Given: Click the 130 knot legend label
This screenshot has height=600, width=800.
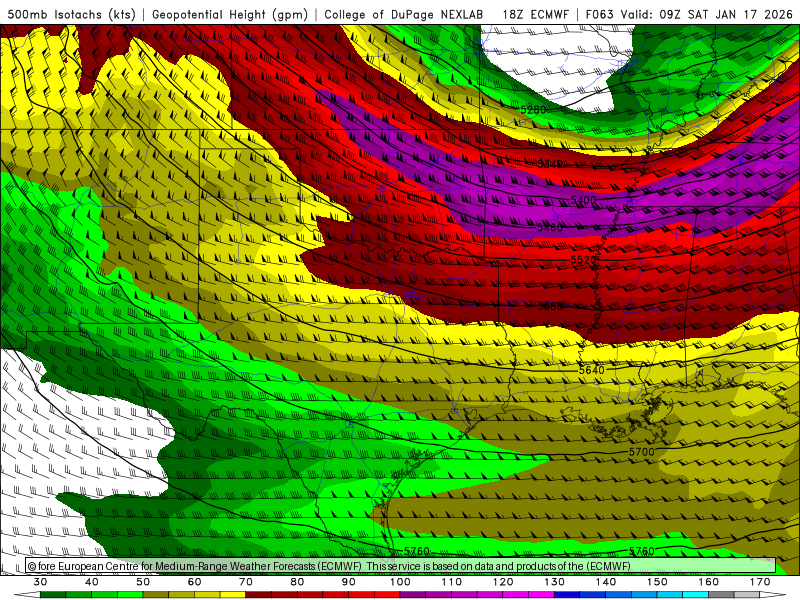Looking at the screenshot, I should [x=555, y=582].
